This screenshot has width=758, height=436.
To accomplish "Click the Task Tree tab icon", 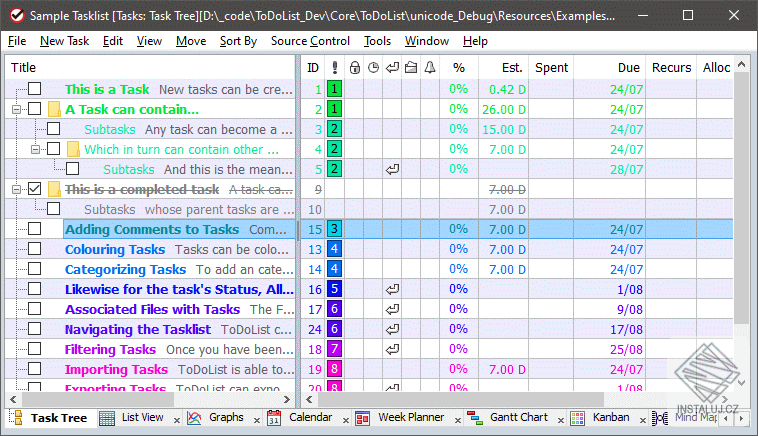I will pos(16,418).
